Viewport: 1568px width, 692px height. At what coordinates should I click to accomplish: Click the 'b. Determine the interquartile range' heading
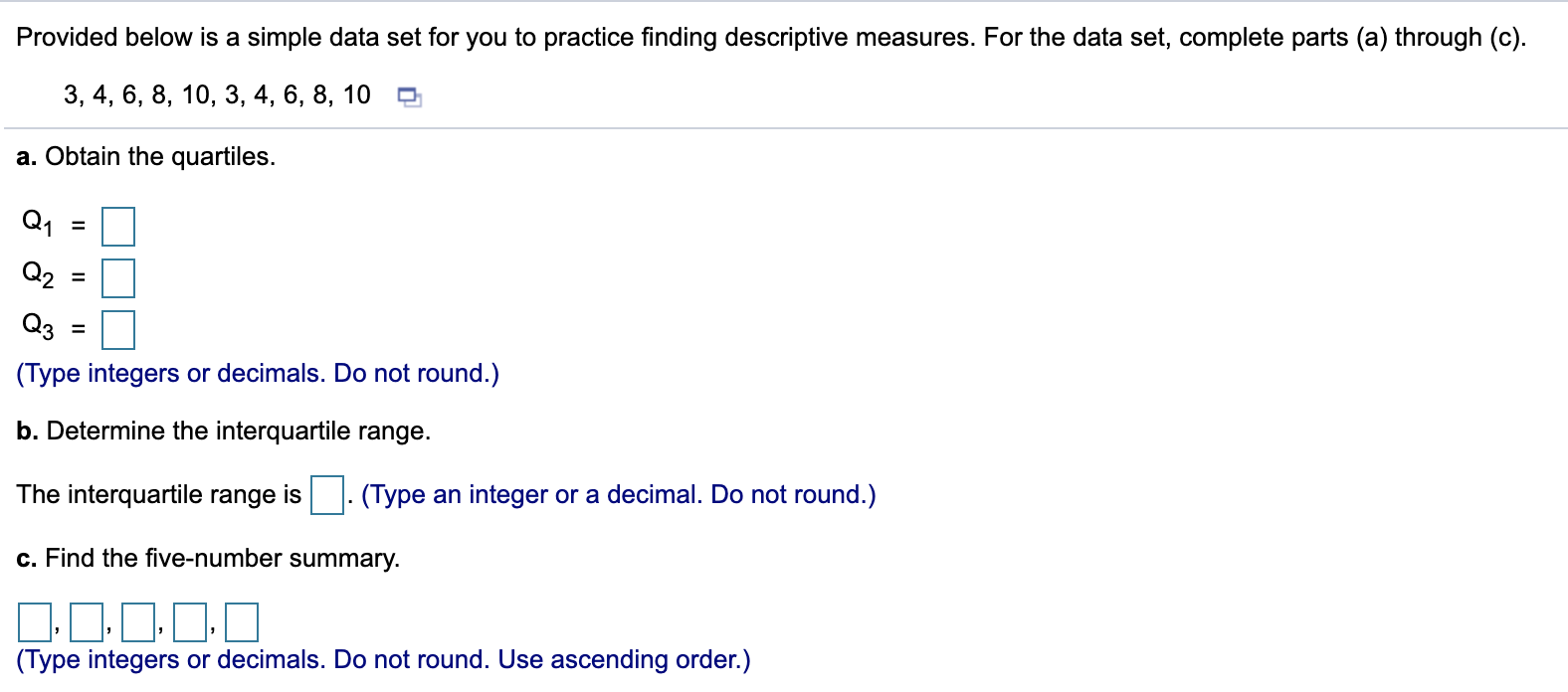tap(224, 432)
